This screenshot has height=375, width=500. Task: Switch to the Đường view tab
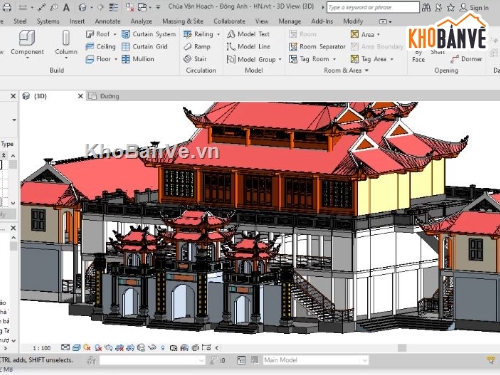pyautogui.click(x=103, y=96)
